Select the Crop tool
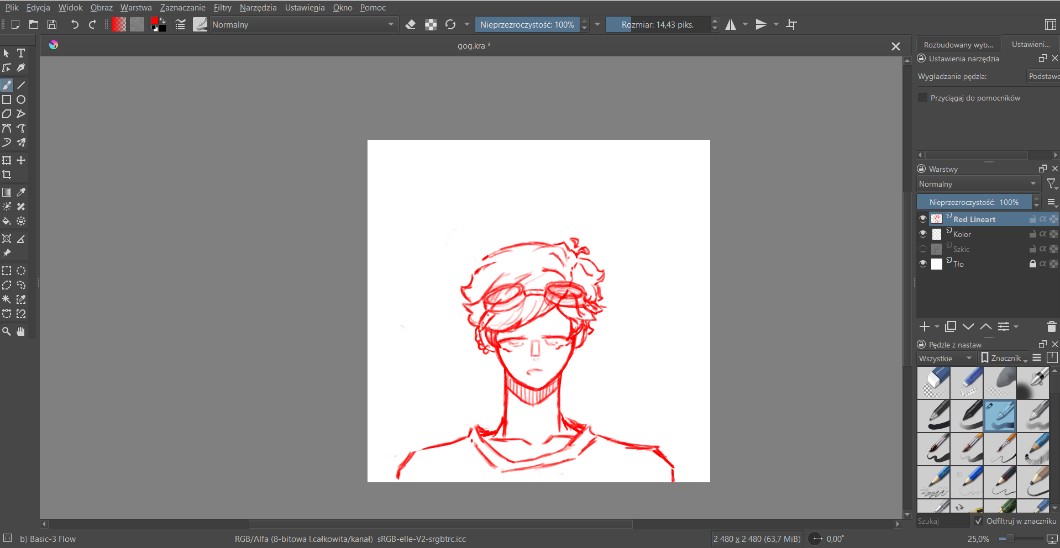The height and width of the screenshot is (548, 1060). click(x=7, y=175)
